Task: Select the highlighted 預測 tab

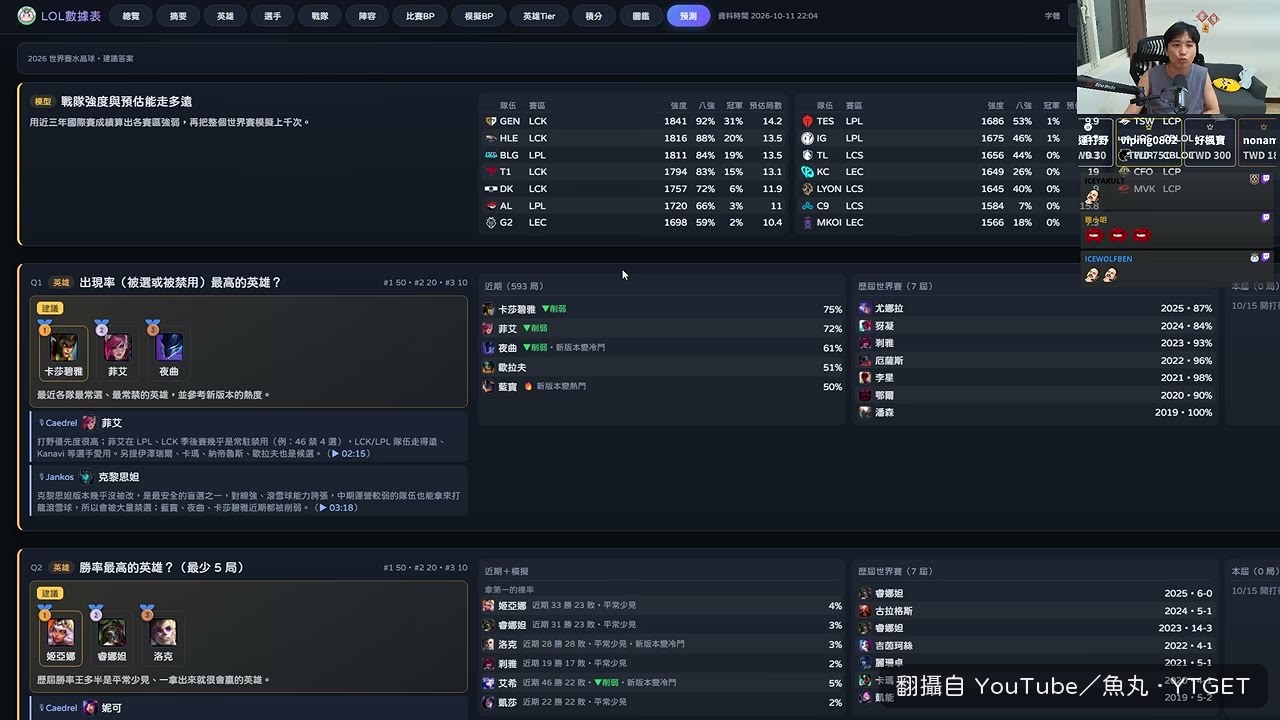Action: click(x=688, y=16)
